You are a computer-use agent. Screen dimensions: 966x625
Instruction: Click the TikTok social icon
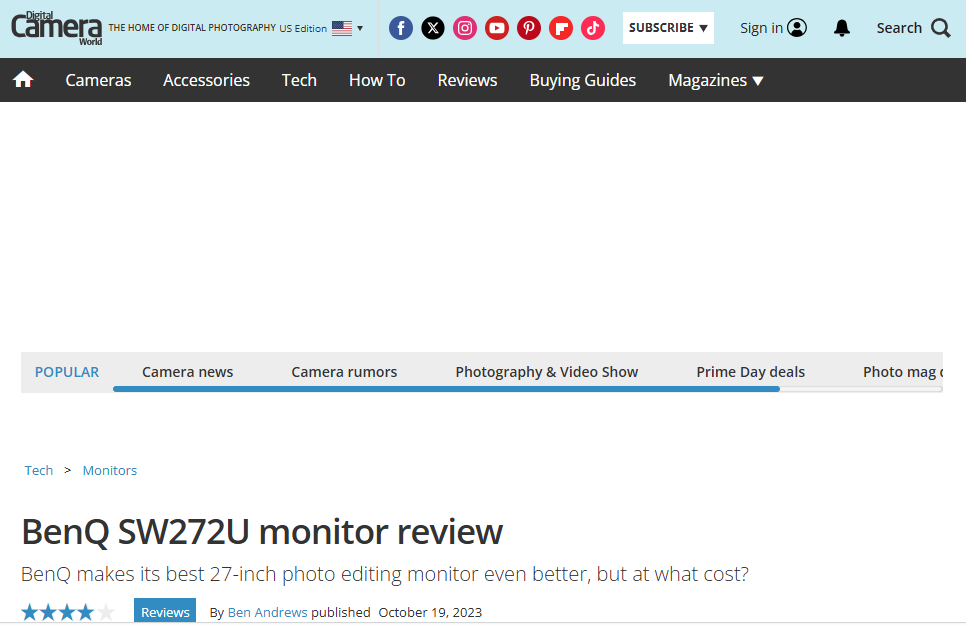592,27
